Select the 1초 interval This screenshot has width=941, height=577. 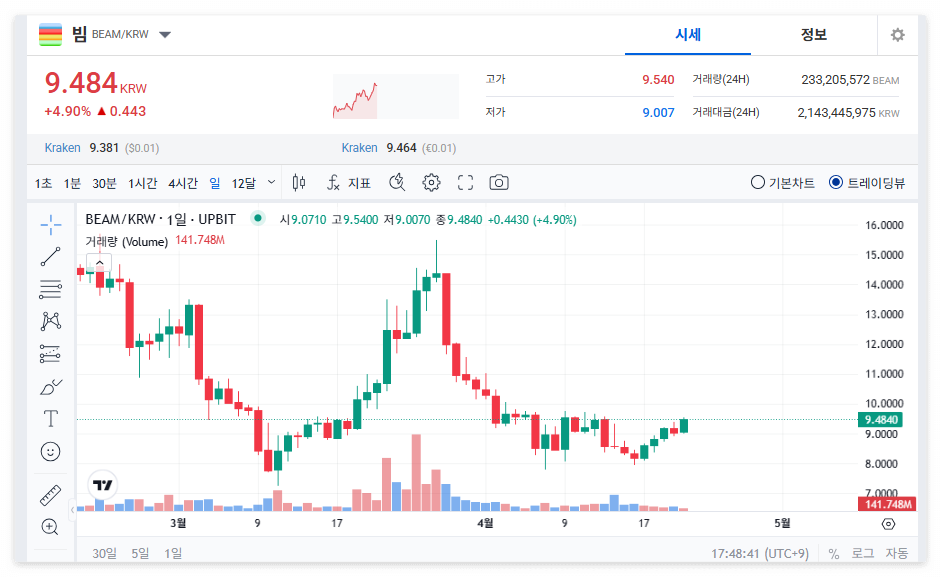pyautogui.click(x=43, y=183)
